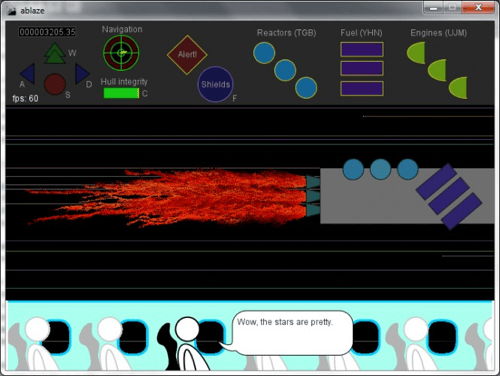This screenshot has width=500, height=376.
Task: Click the ablaze title bar app icon
Action: 12,11
